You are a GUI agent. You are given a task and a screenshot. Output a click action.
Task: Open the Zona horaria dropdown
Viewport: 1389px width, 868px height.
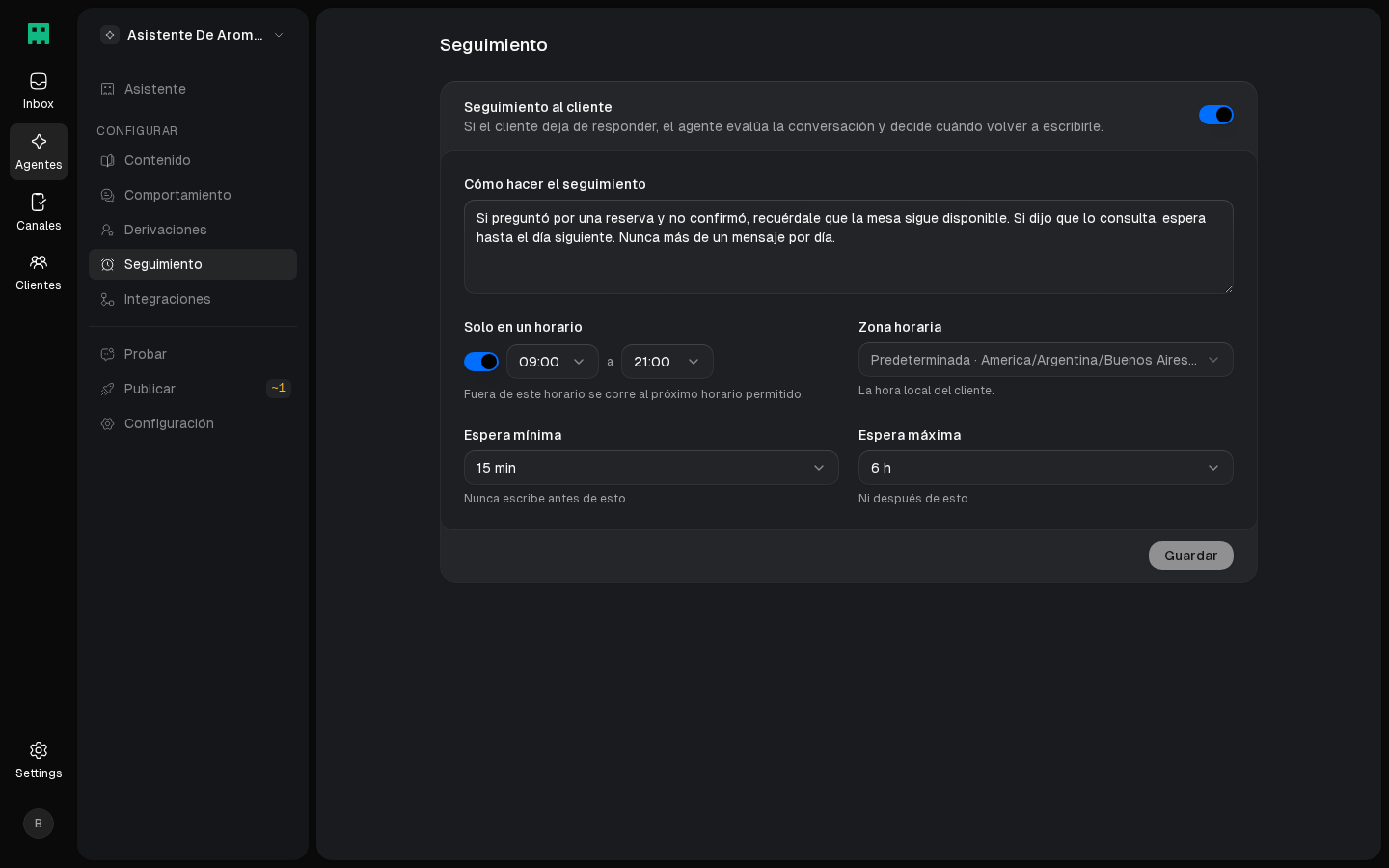(x=1046, y=360)
